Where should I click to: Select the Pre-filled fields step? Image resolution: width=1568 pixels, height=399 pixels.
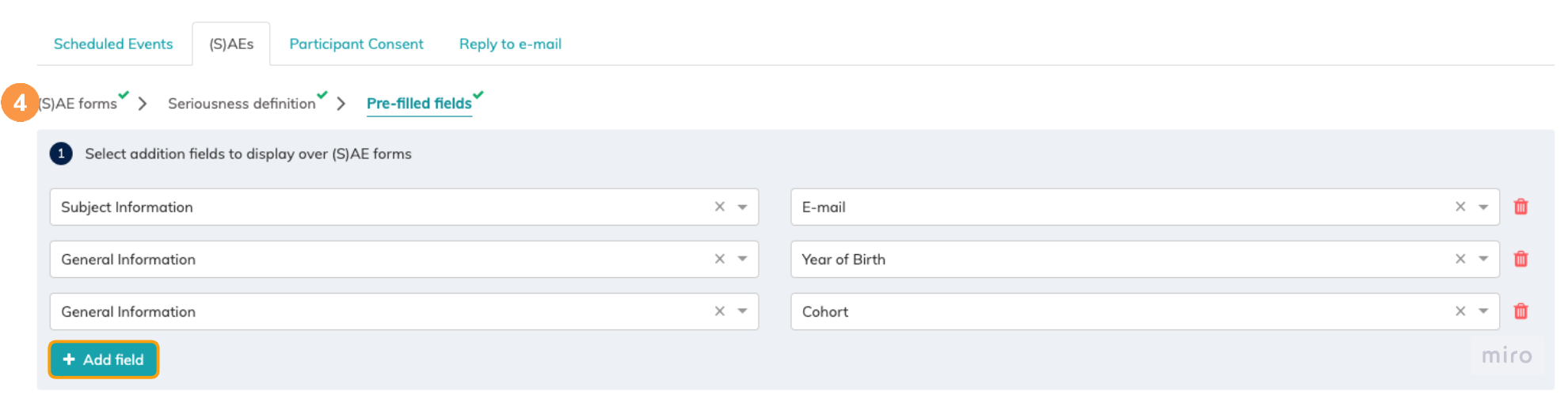click(419, 104)
